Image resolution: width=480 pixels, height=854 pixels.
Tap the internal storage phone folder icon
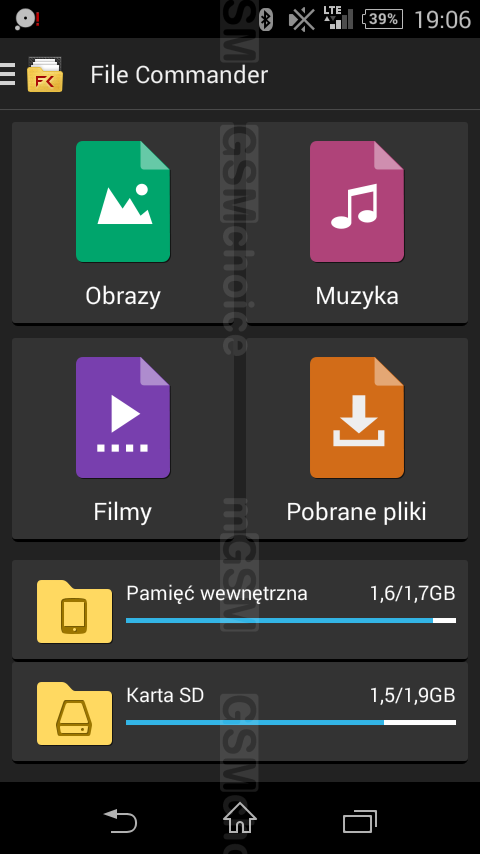pyautogui.click(x=75, y=612)
